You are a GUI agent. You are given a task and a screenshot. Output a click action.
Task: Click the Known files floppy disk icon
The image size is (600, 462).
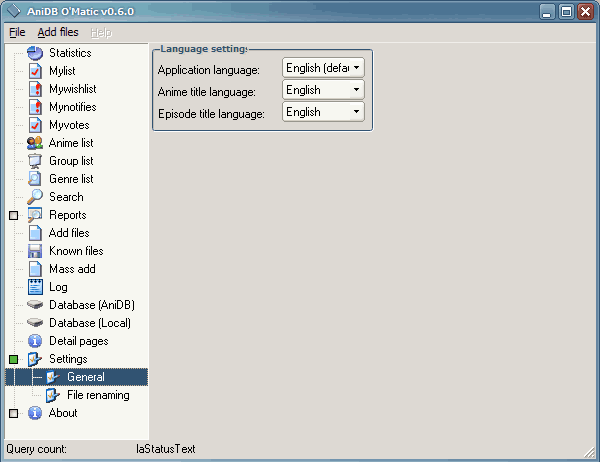(35, 251)
